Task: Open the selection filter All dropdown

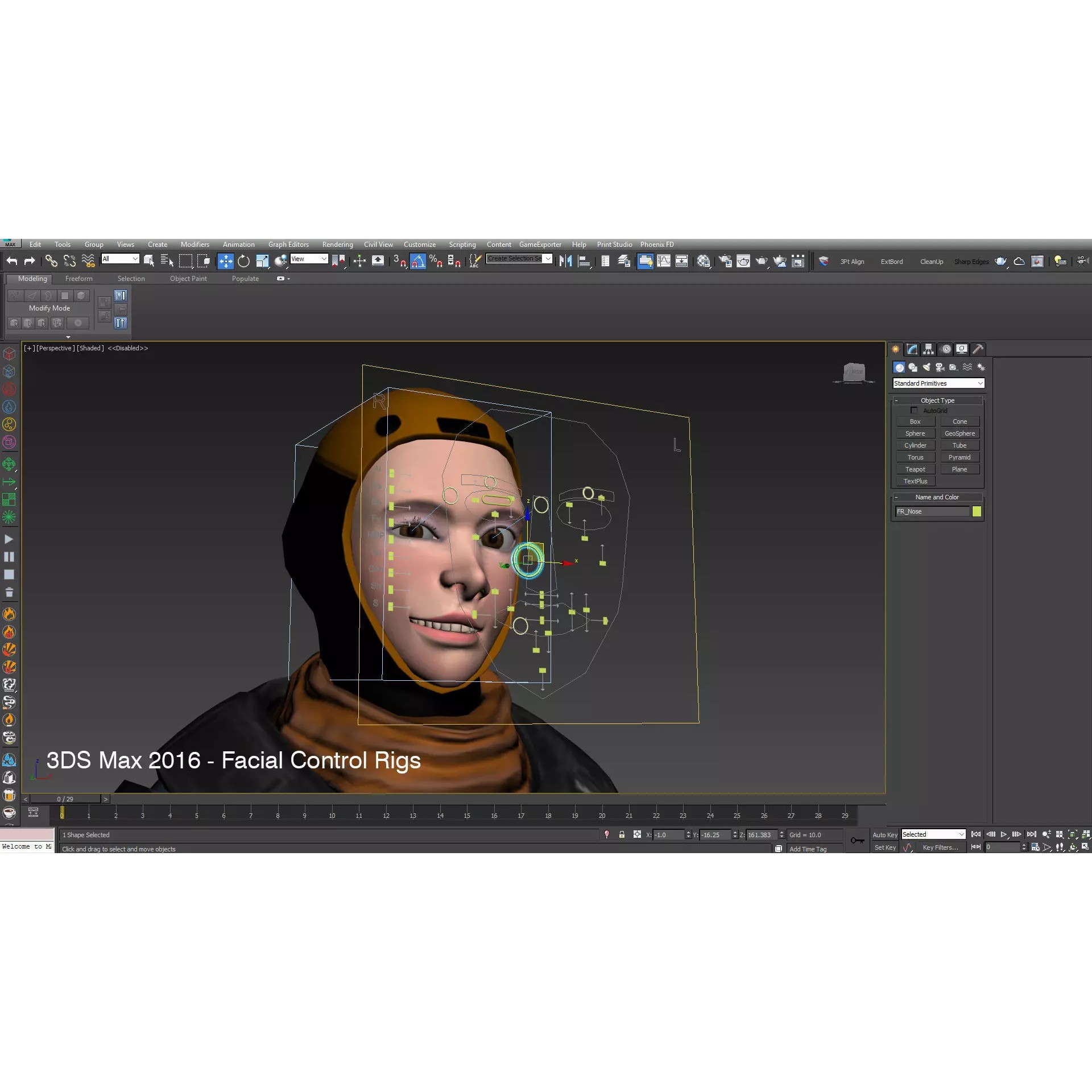Action: point(120,259)
